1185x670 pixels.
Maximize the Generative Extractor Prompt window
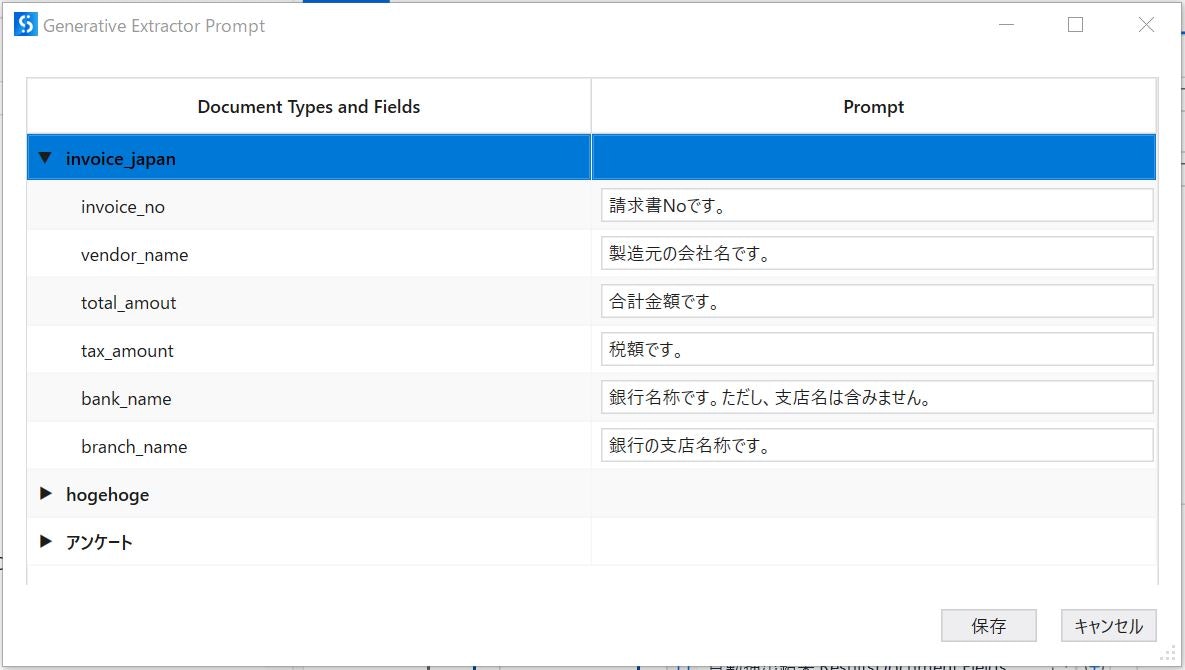click(x=1075, y=24)
